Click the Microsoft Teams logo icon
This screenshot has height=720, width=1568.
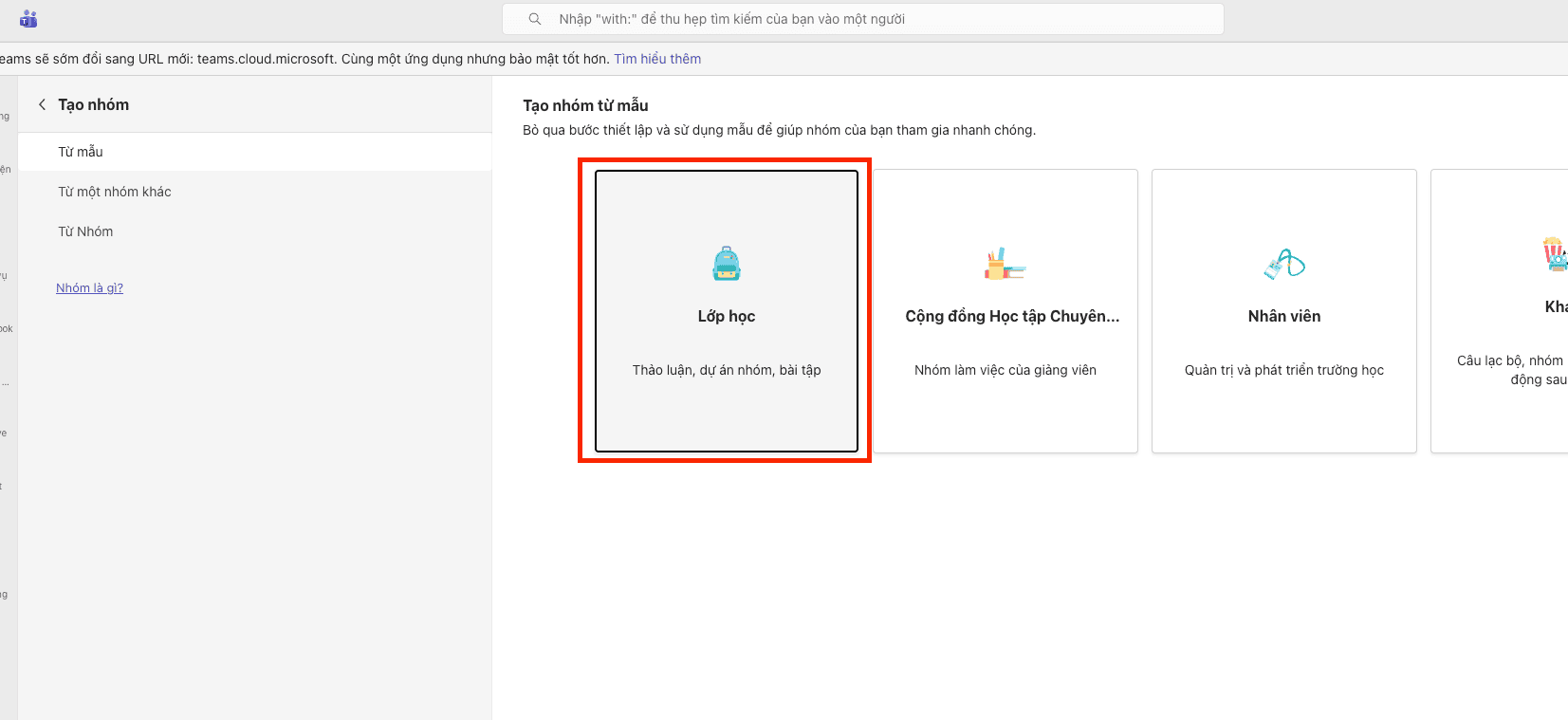tap(28, 19)
